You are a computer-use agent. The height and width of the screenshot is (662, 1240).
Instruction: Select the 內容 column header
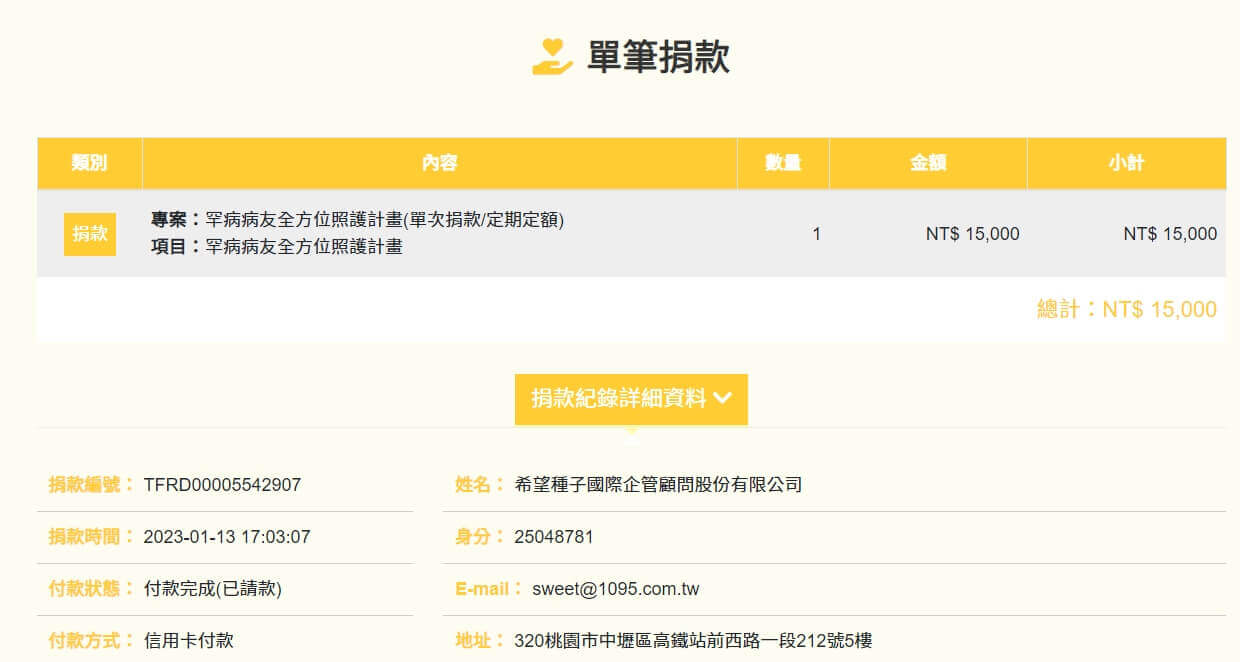point(440,163)
